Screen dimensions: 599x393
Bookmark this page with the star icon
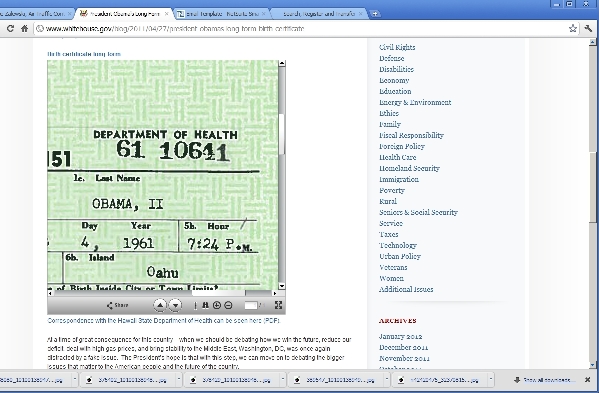pos(573,28)
